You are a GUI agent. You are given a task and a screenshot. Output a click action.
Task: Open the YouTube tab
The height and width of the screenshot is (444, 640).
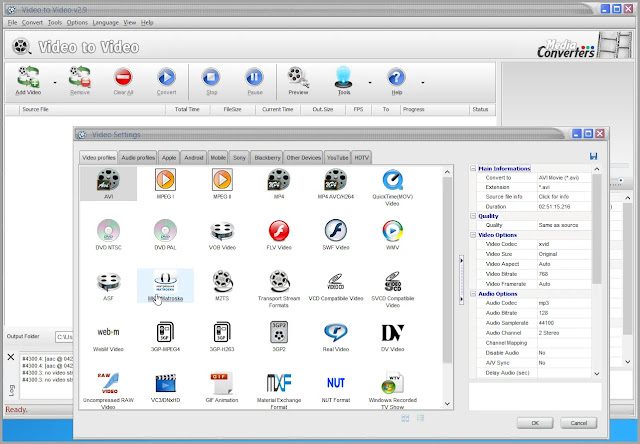coord(338,158)
